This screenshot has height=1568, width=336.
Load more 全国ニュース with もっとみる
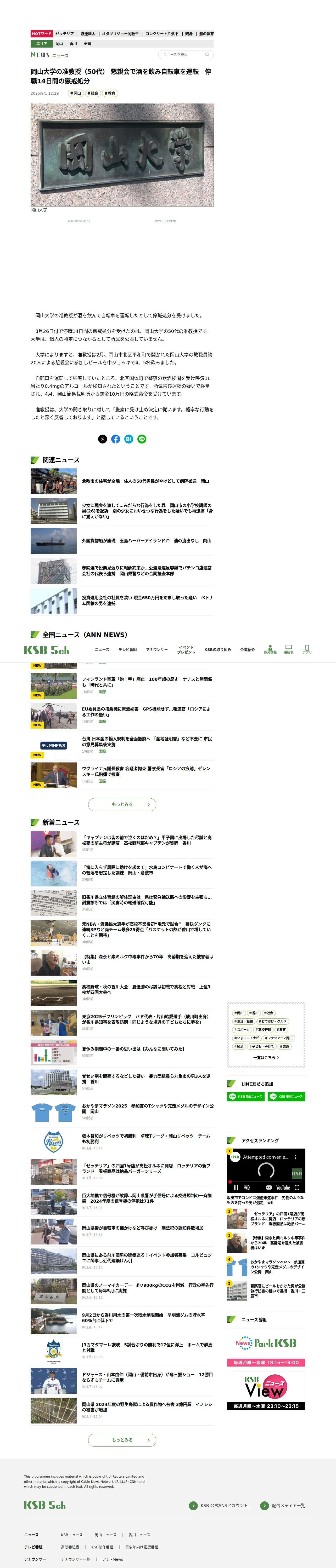(122, 804)
